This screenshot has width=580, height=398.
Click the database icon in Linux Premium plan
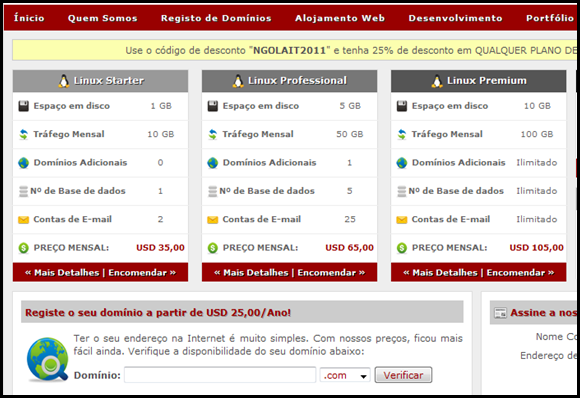[x=401, y=191]
